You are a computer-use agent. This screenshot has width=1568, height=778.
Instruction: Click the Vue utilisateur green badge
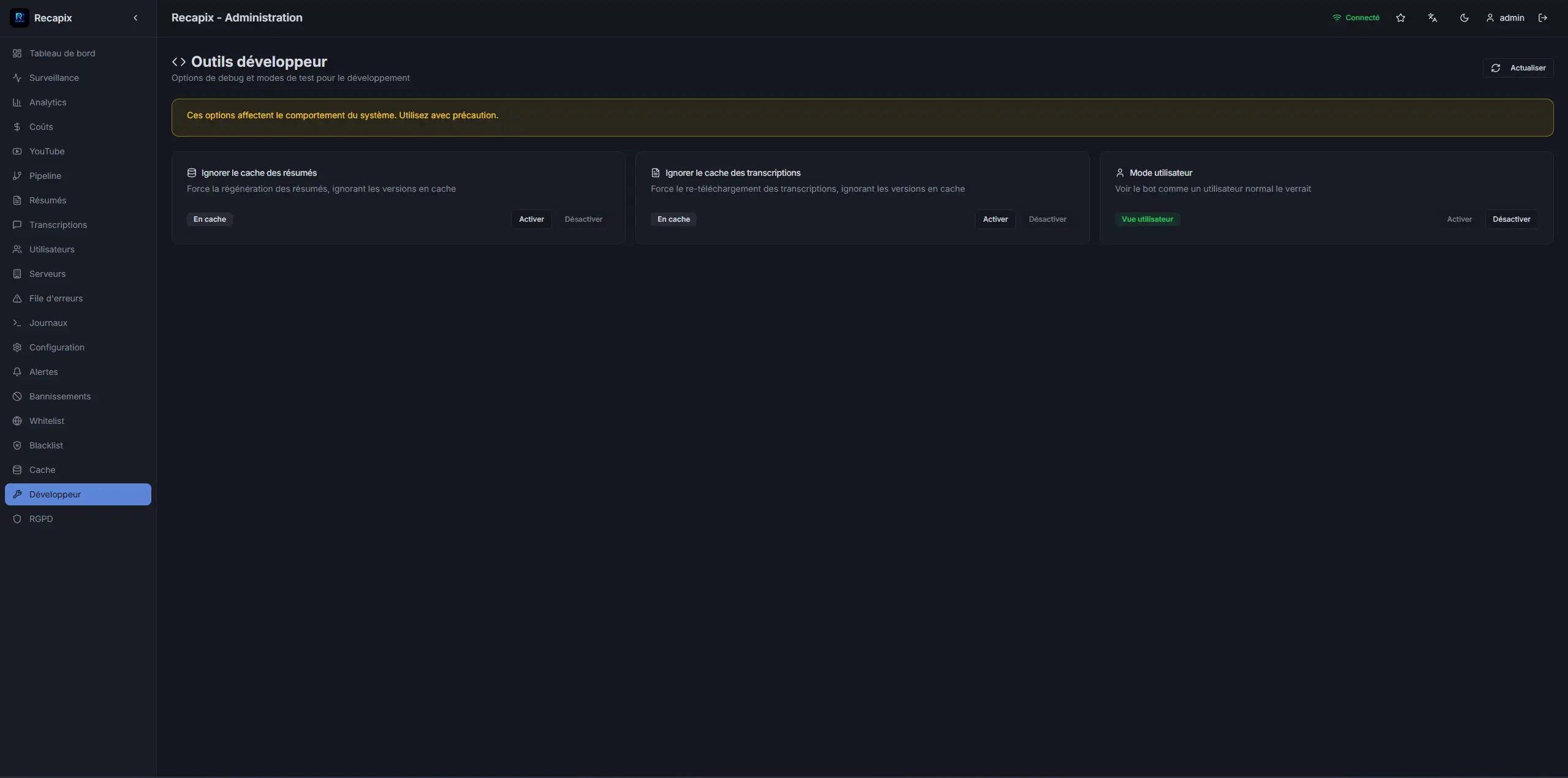(1146, 219)
